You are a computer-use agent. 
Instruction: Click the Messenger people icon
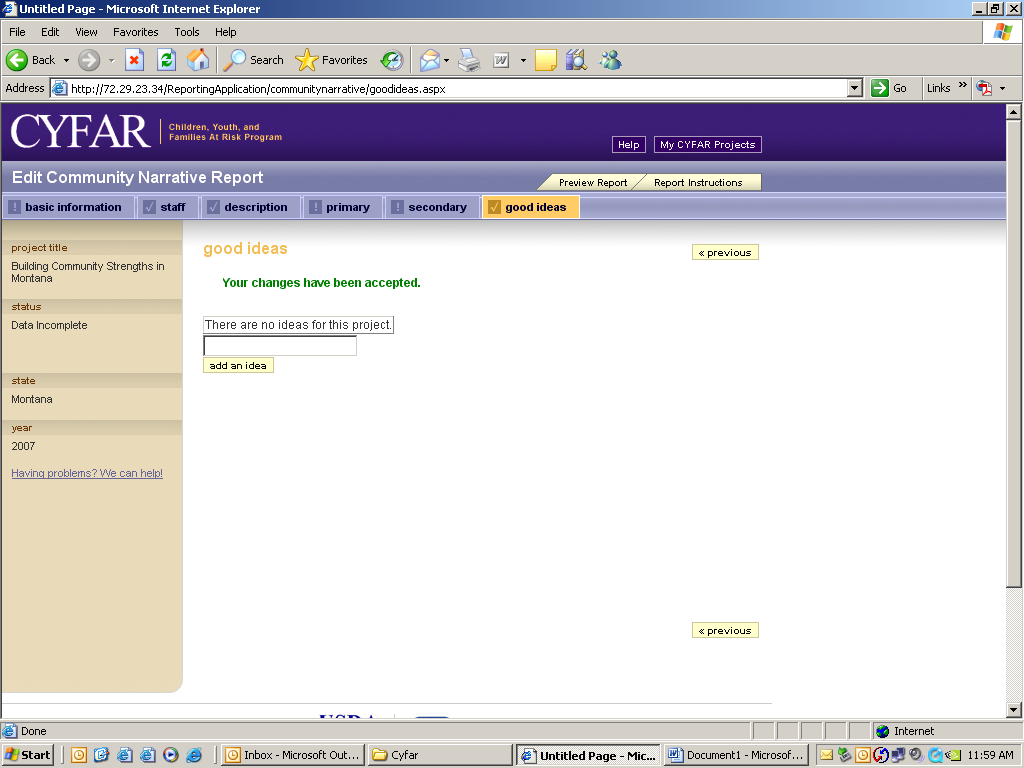pos(610,60)
